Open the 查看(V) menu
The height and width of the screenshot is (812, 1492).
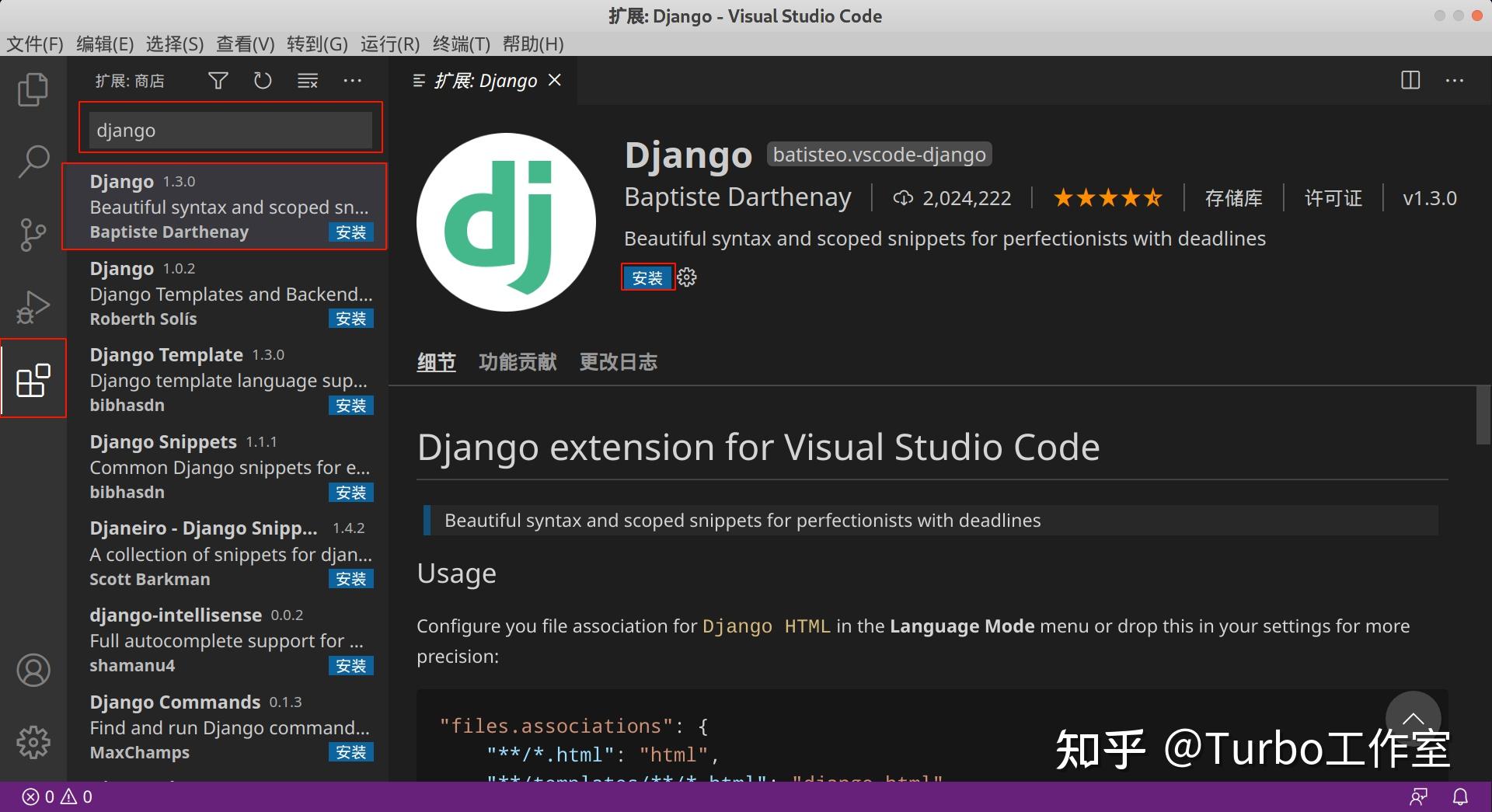[x=244, y=44]
